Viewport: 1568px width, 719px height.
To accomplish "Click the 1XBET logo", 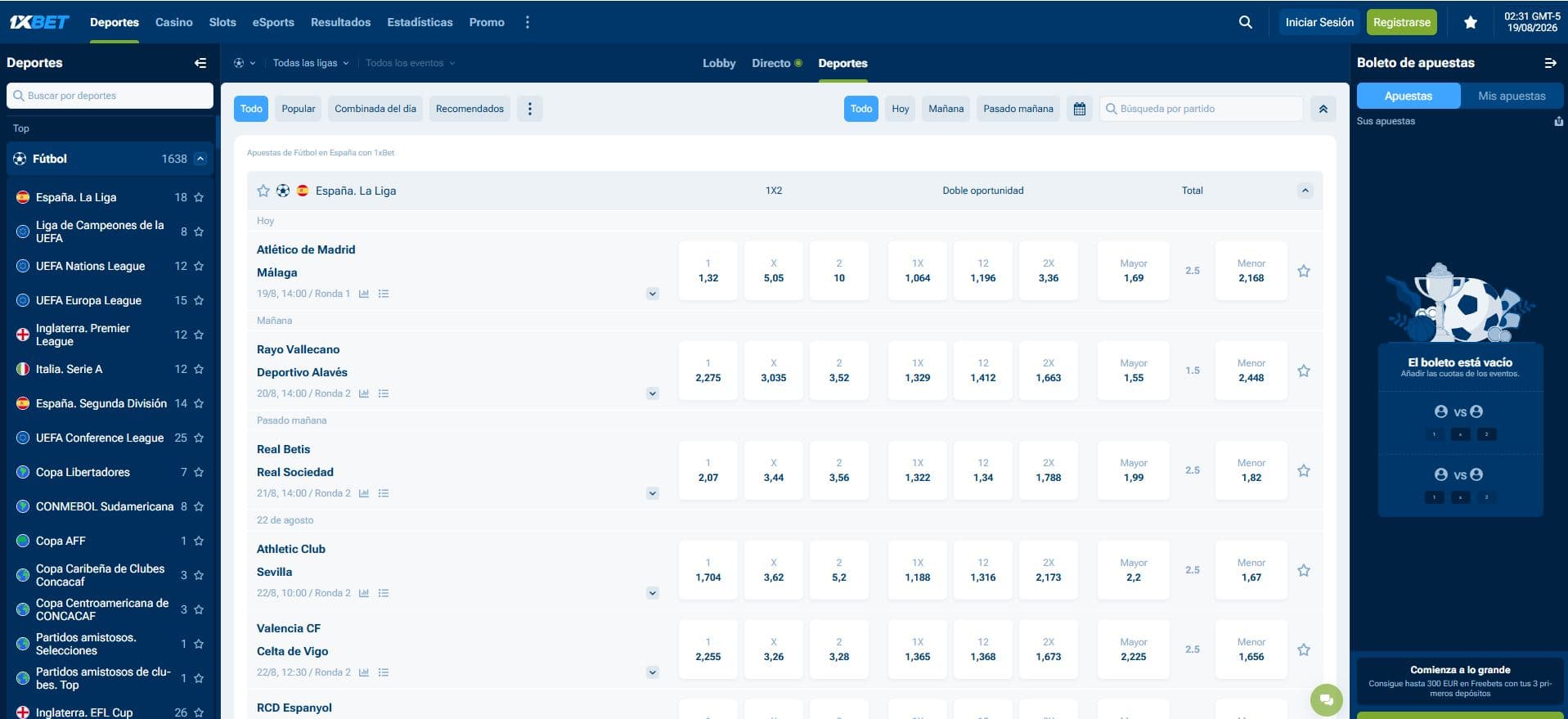I will 39,22.
